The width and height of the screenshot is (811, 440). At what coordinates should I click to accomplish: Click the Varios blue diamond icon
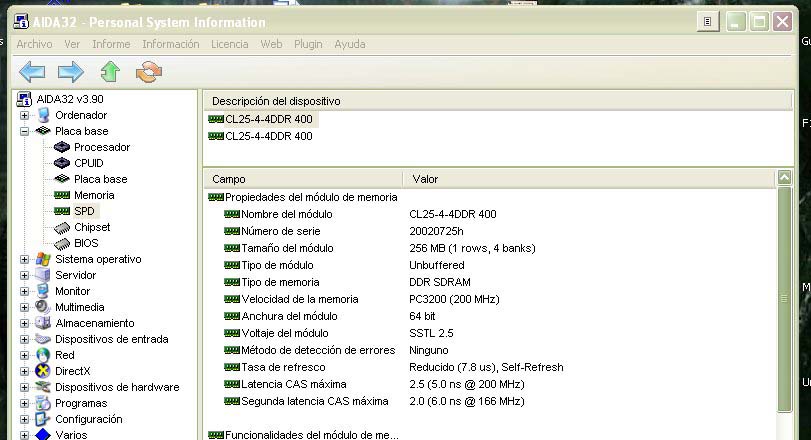click(43, 435)
